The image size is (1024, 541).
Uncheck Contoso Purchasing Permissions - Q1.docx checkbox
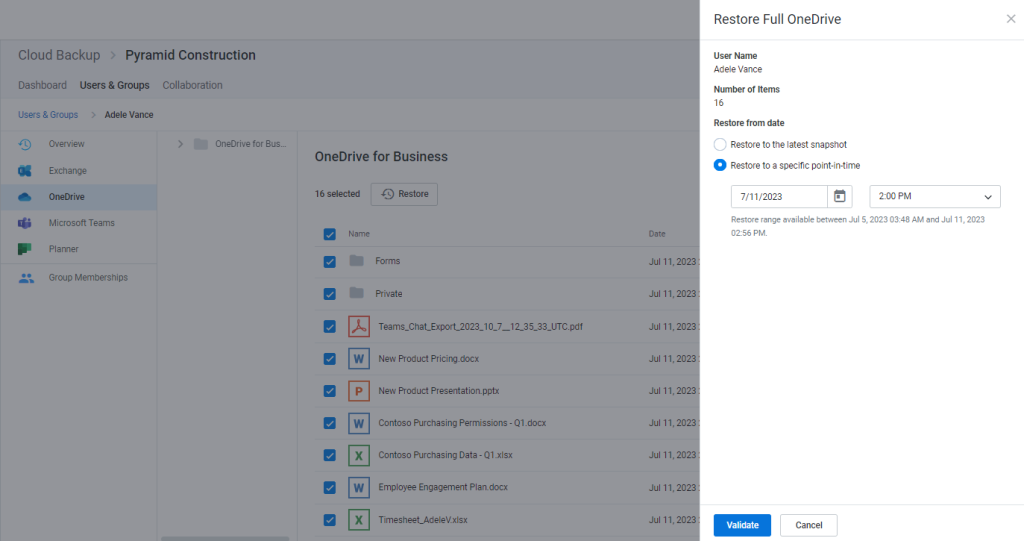click(330, 423)
